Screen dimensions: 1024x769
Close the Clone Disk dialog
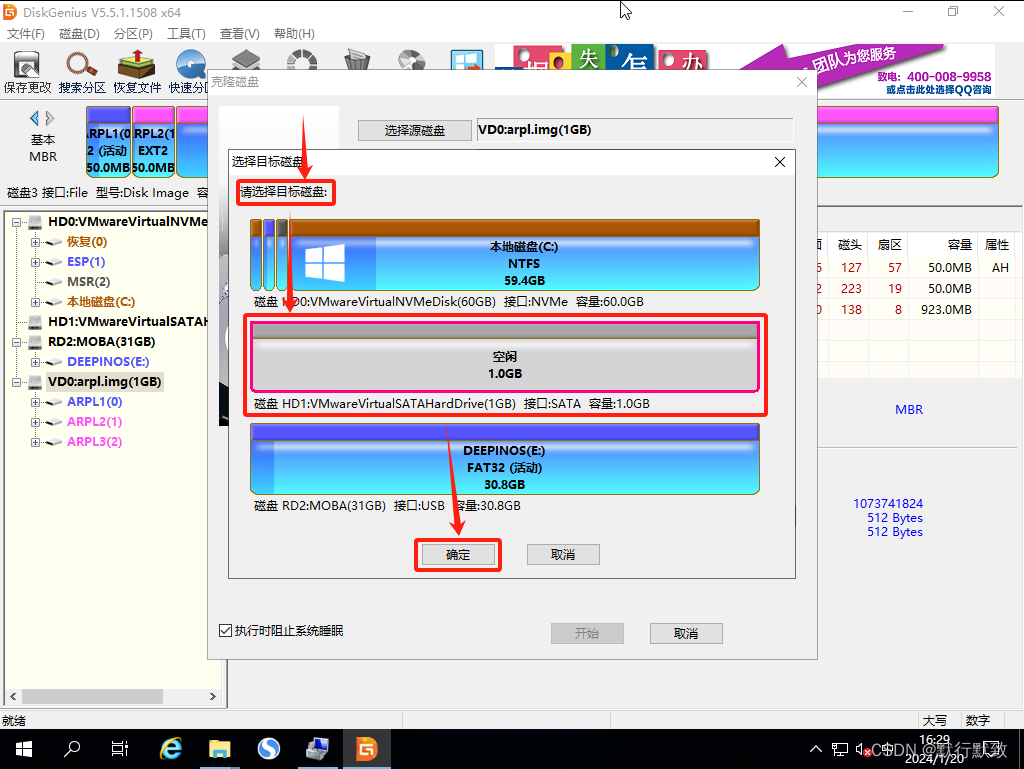pyautogui.click(x=802, y=82)
